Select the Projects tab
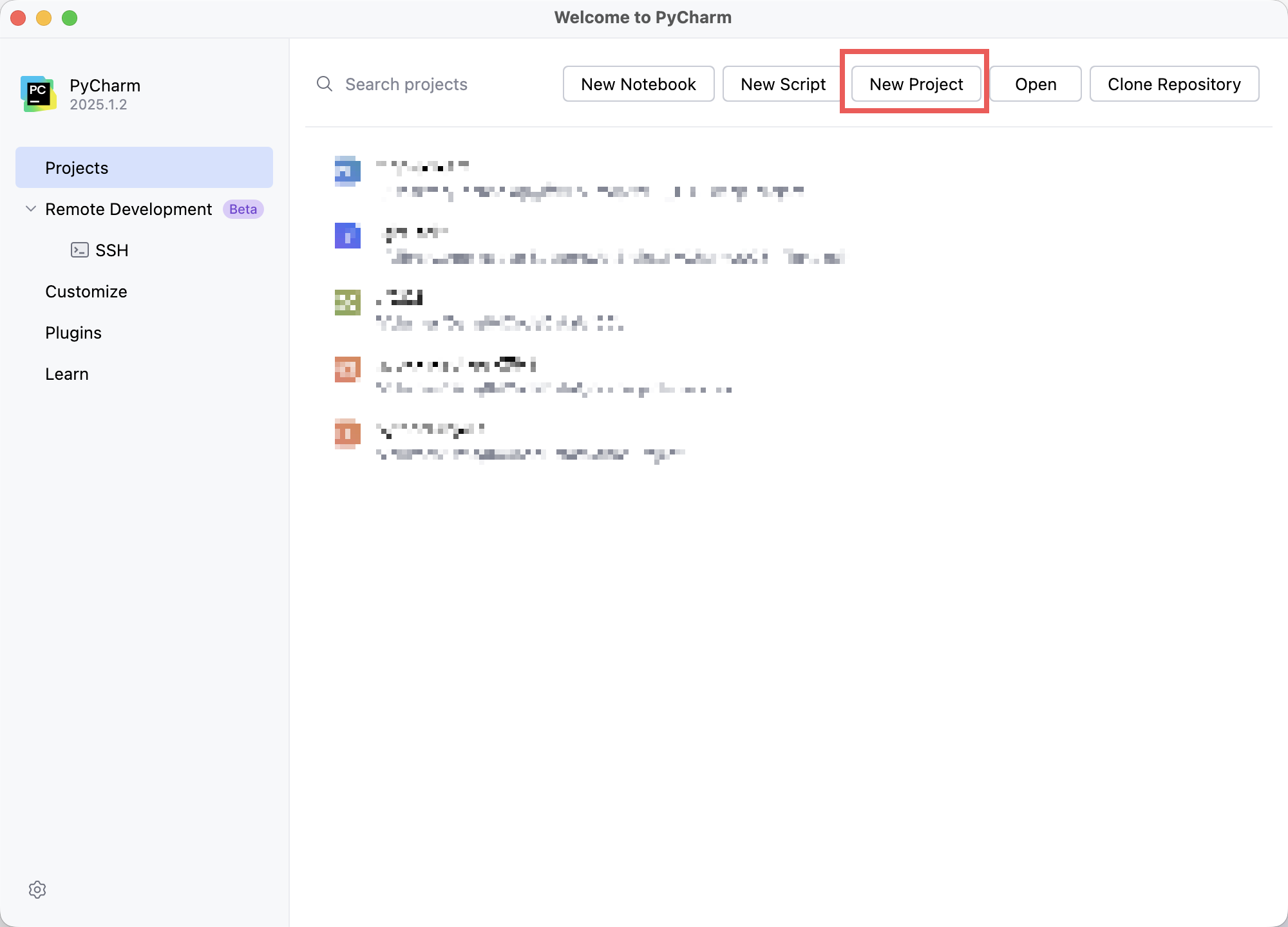1288x927 pixels. click(x=144, y=167)
